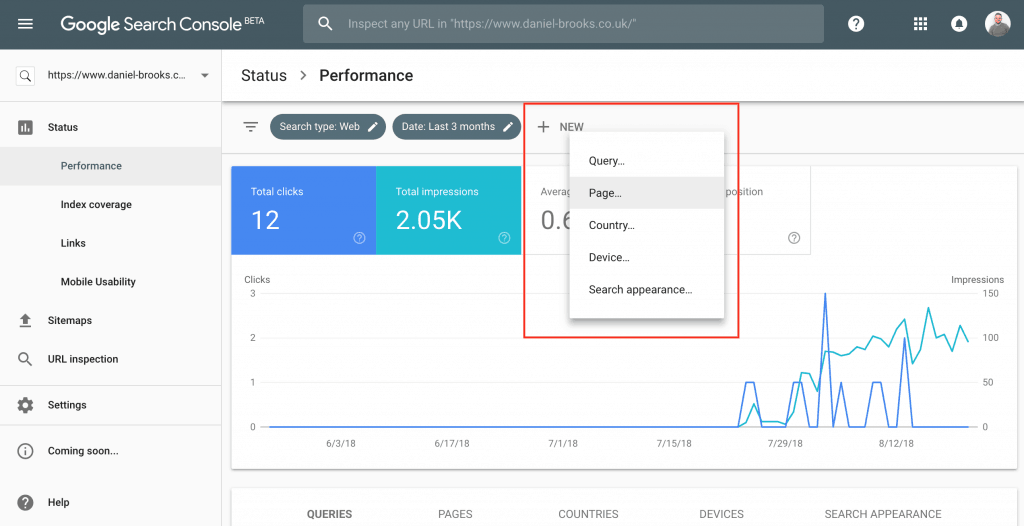The image size is (1024, 526).
Task: Select Country… from the filter menu
Action: (647, 225)
